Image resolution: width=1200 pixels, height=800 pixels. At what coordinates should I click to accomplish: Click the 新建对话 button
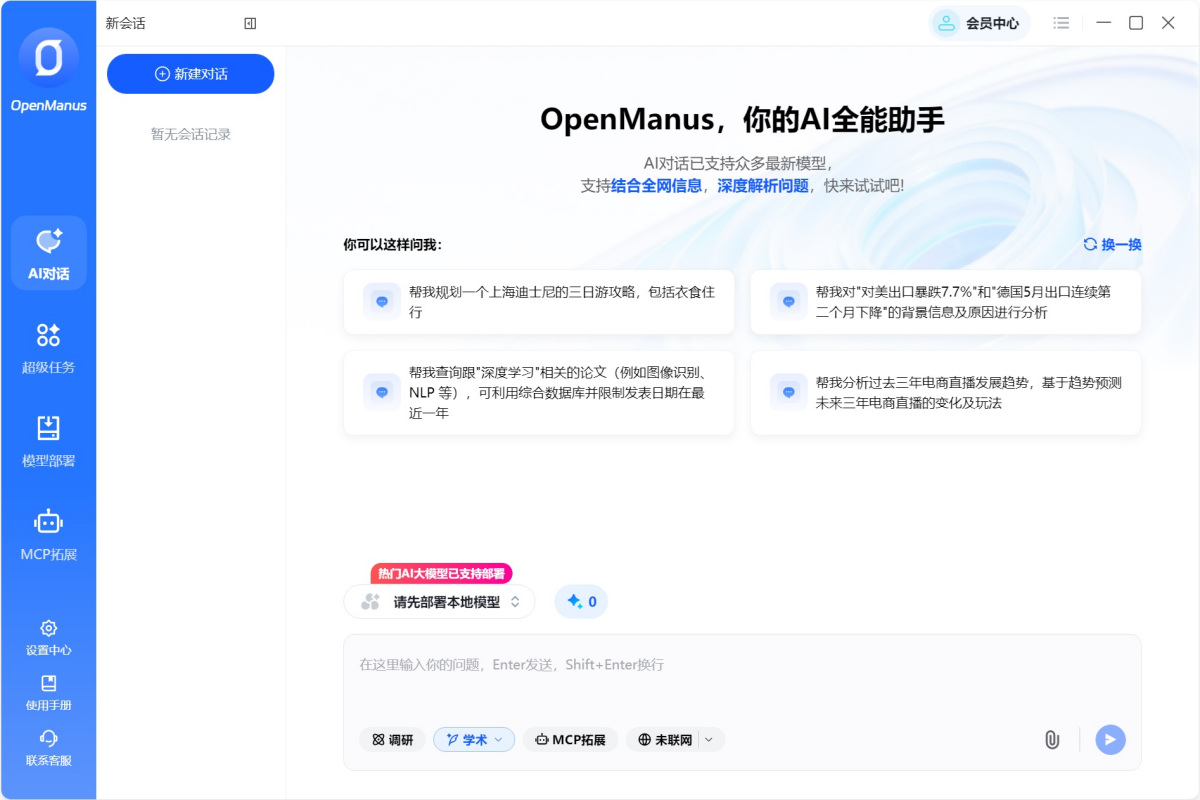tap(190, 74)
